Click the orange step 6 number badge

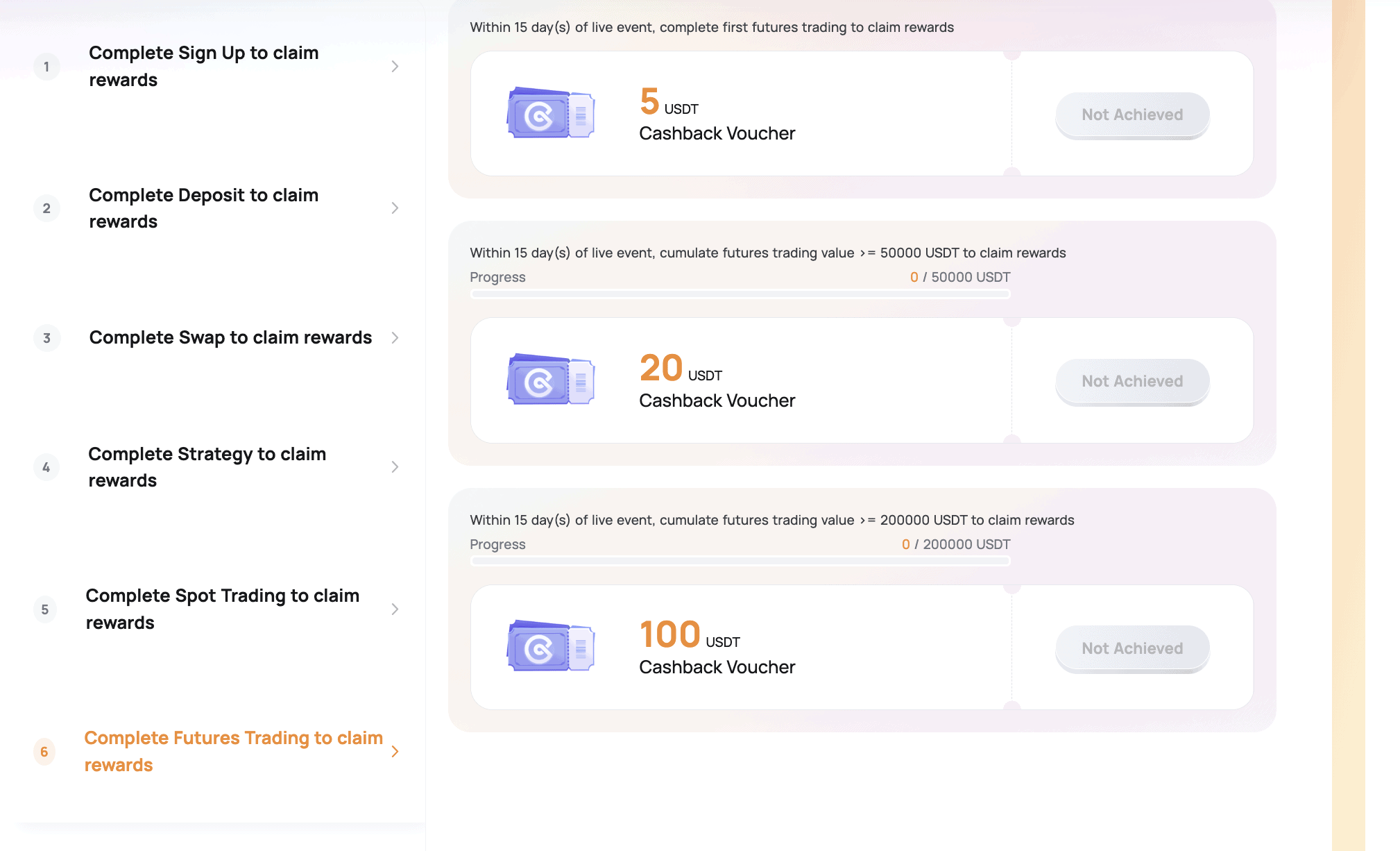coord(44,752)
